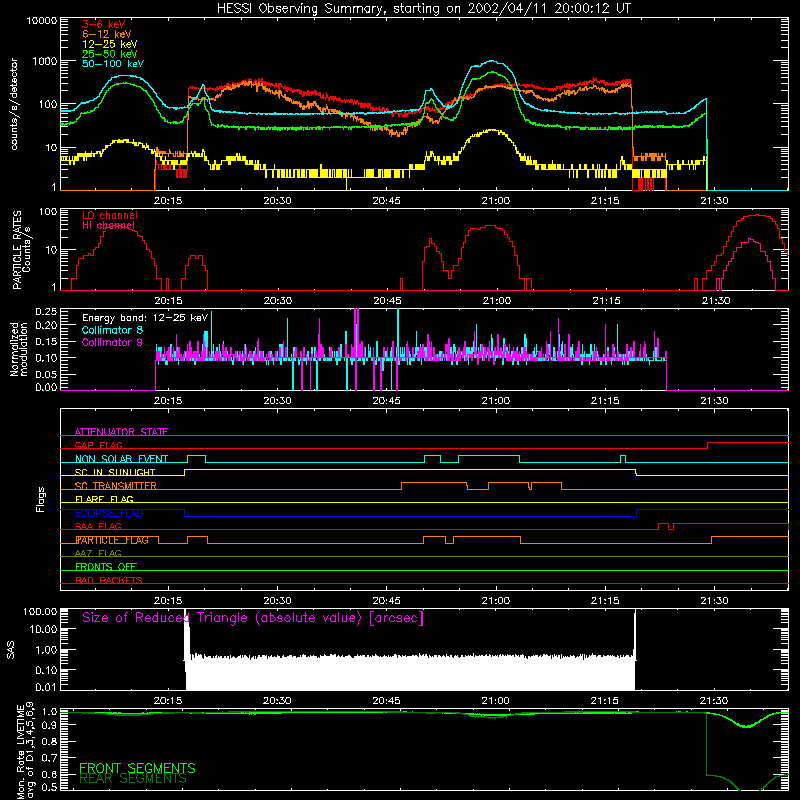Click the 20:30 tick under the count-rate panel
Viewport: 800px width, 800px height.
pyautogui.click(x=277, y=201)
